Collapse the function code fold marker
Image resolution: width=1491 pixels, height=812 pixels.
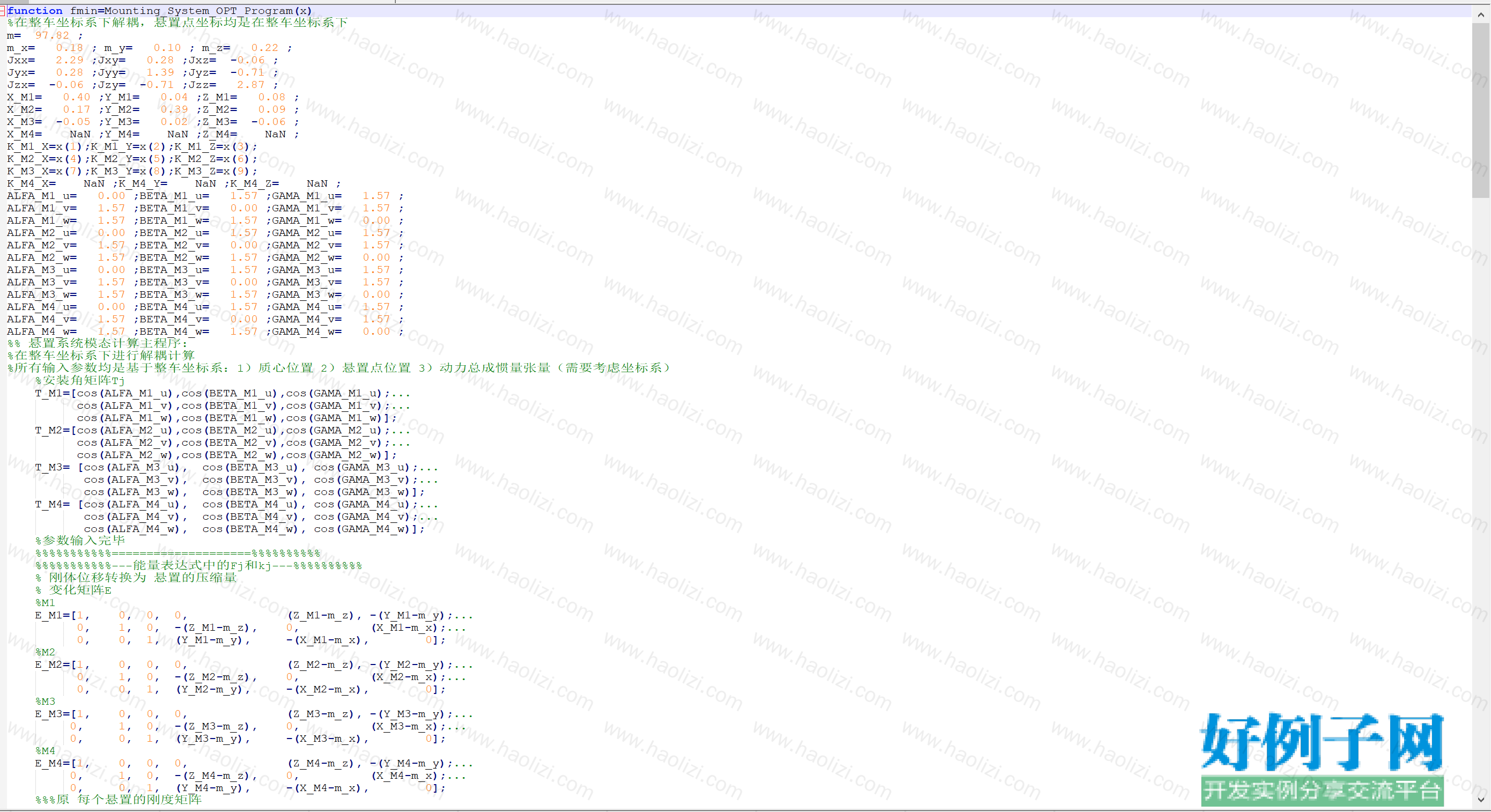click(3, 11)
